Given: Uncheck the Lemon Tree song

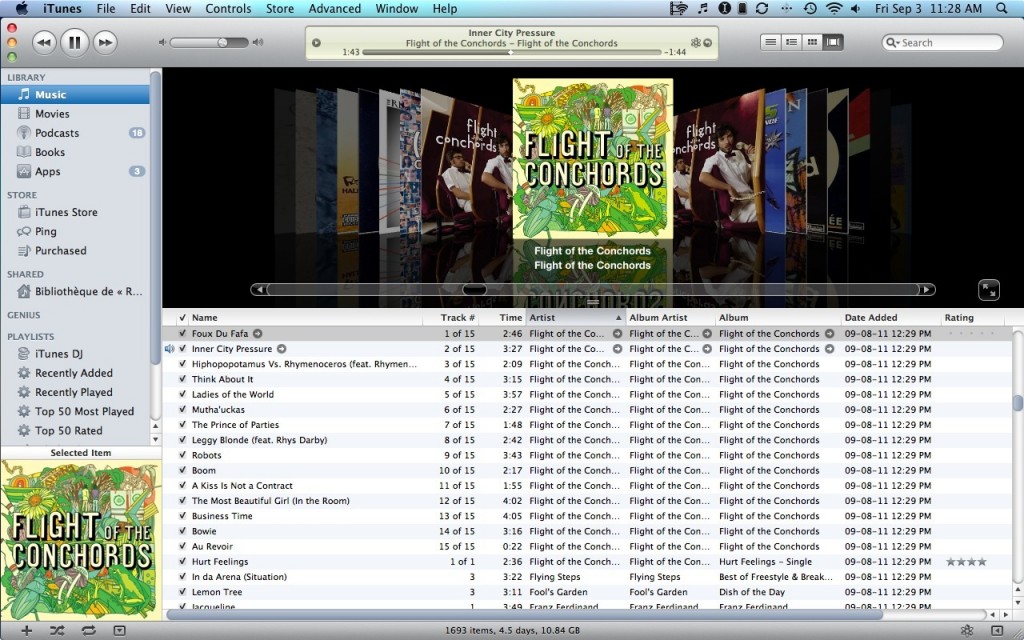Looking at the screenshot, I should click(182, 592).
